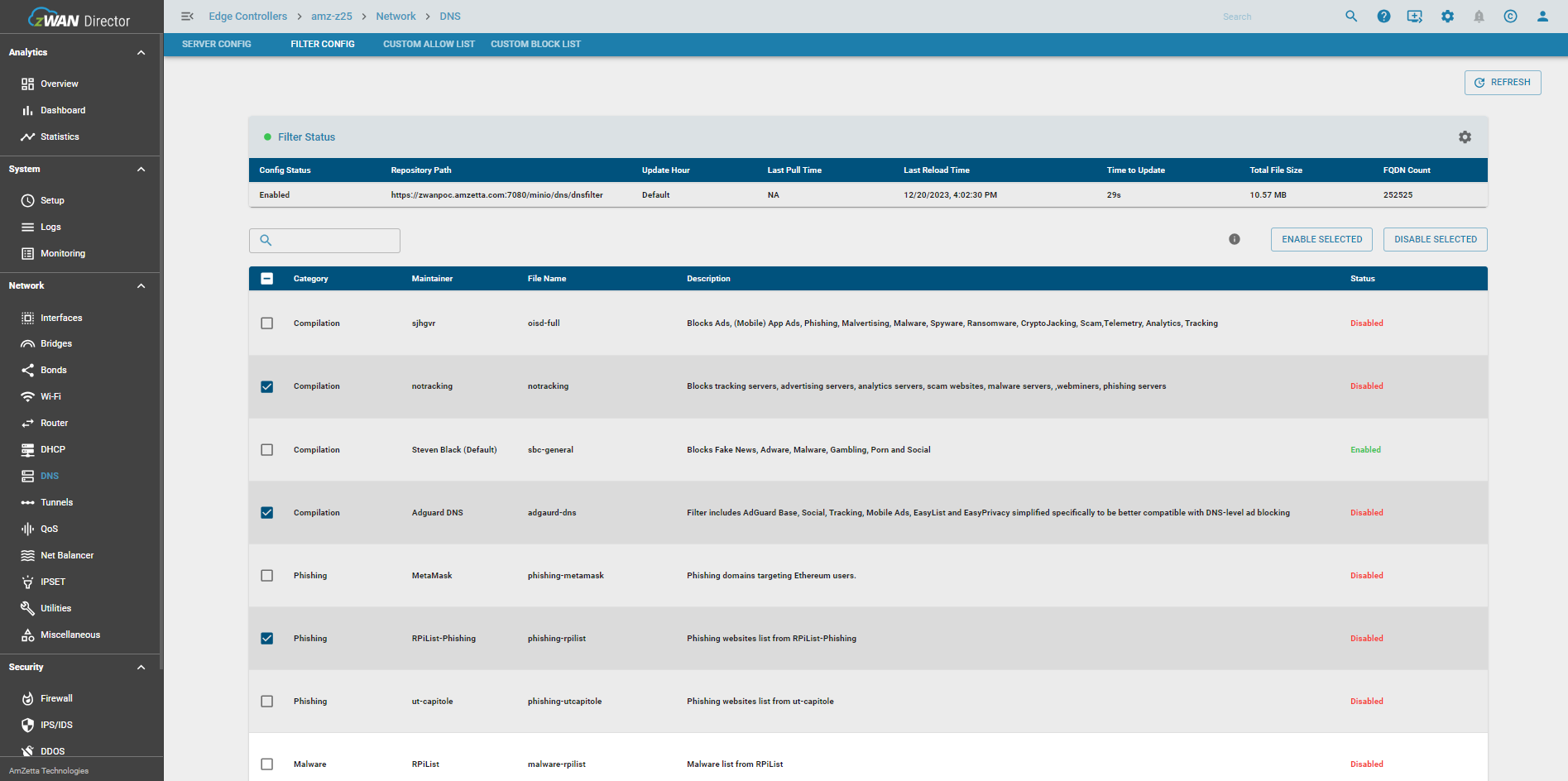Click the info icon beside Enable Selected
1568x781 pixels.
[x=1235, y=239]
